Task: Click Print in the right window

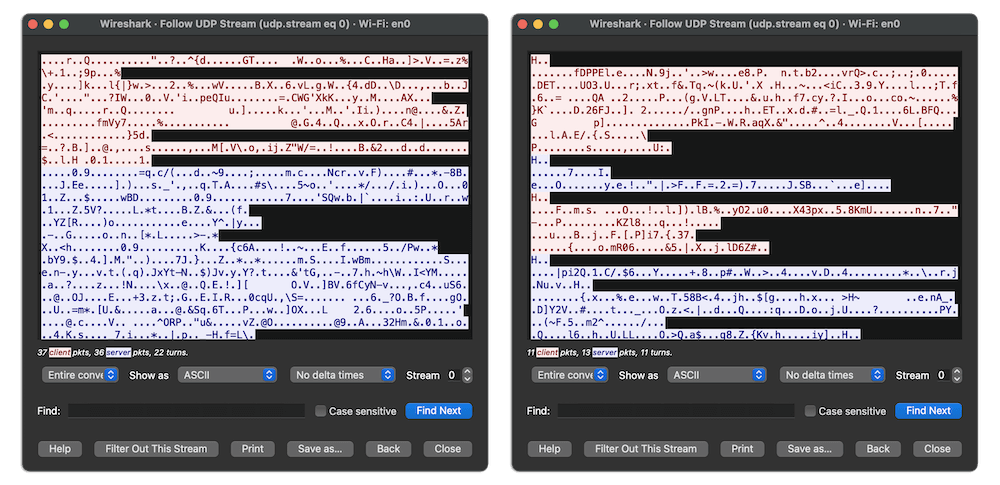Action: point(742,449)
